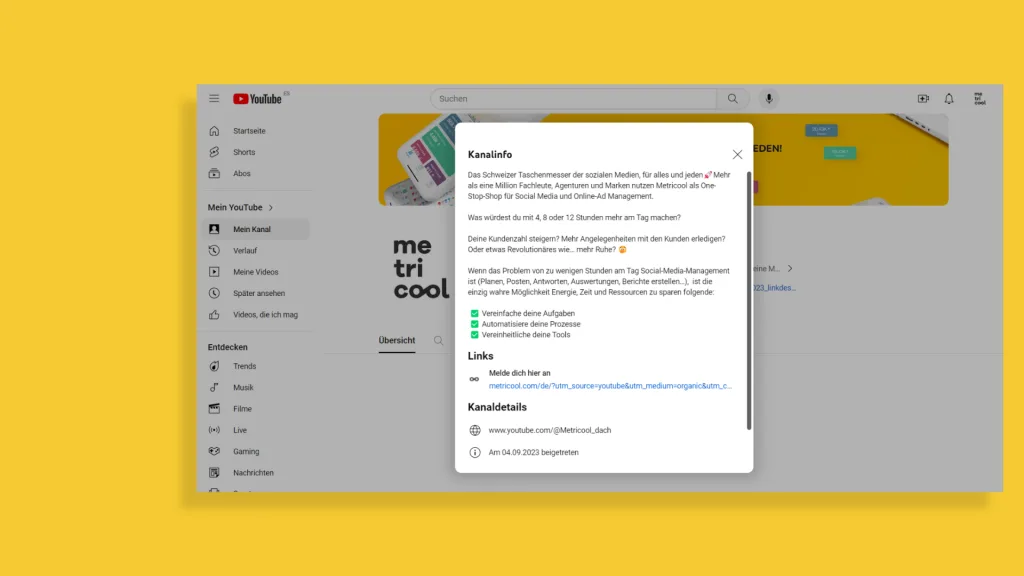Viewport: 1024px width, 576px height.
Task: Click the YouTube logo
Action: pyautogui.click(x=257, y=99)
